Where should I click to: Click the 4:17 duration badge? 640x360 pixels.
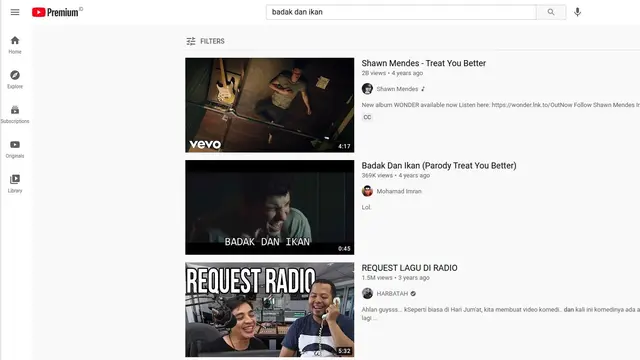(344, 146)
